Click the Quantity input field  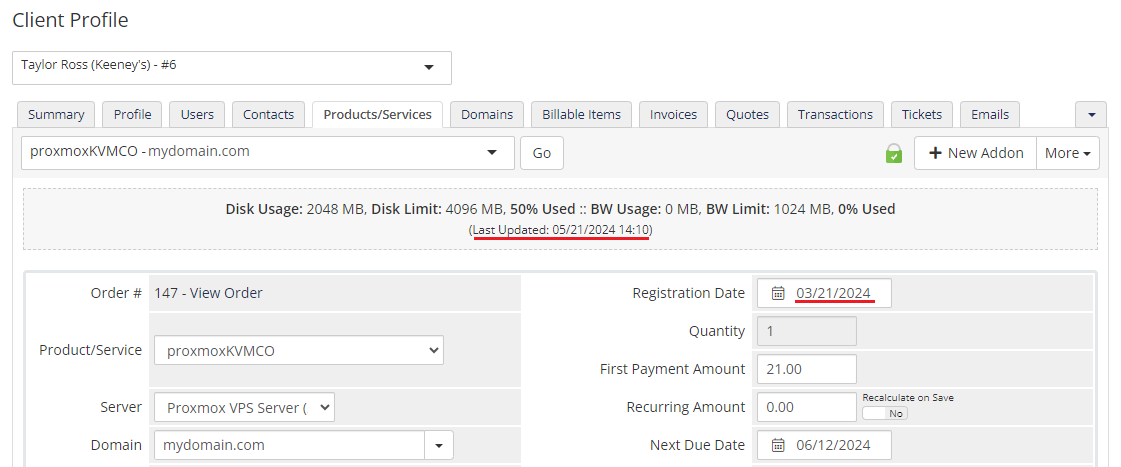(806, 331)
